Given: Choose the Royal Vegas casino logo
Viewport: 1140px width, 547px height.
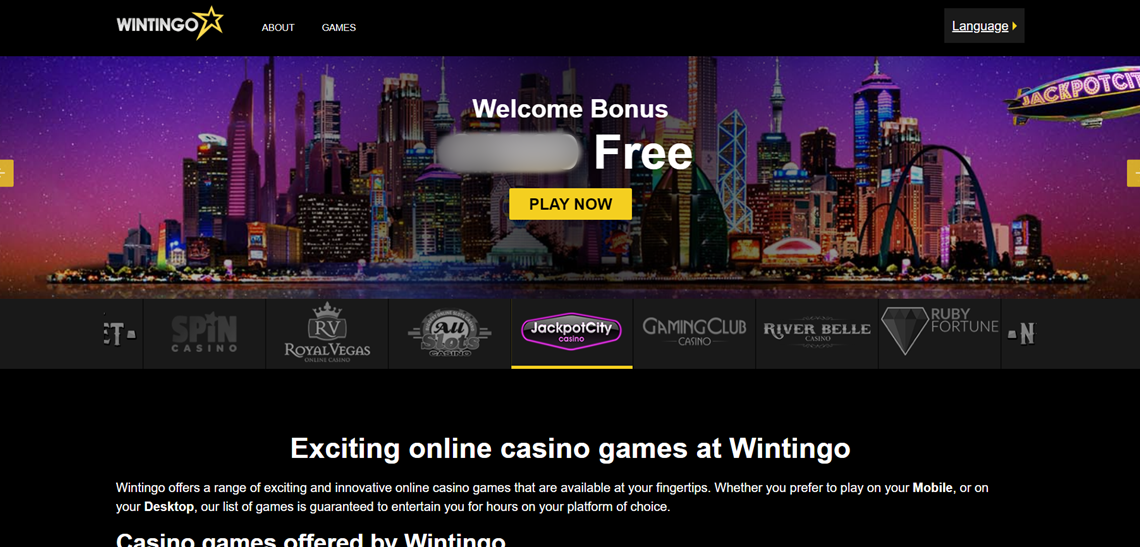Looking at the screenshot, I should coord(327,331).
